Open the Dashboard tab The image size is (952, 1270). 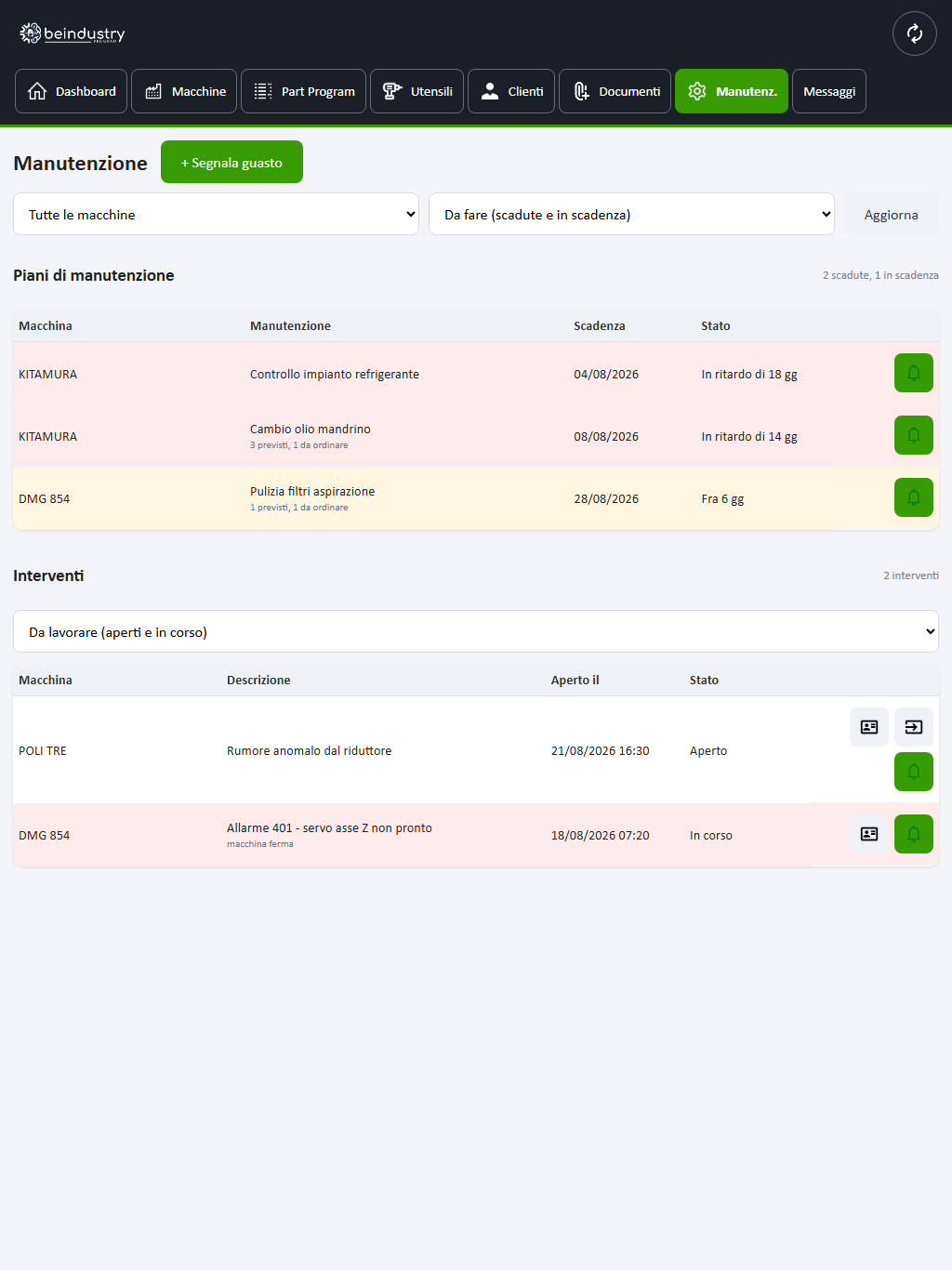(71, 91)
